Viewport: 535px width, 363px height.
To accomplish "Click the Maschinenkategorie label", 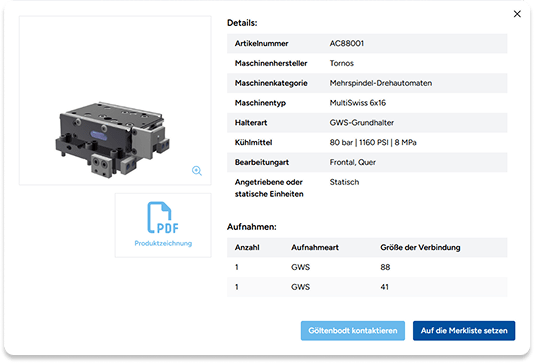I will pos(271,83).
